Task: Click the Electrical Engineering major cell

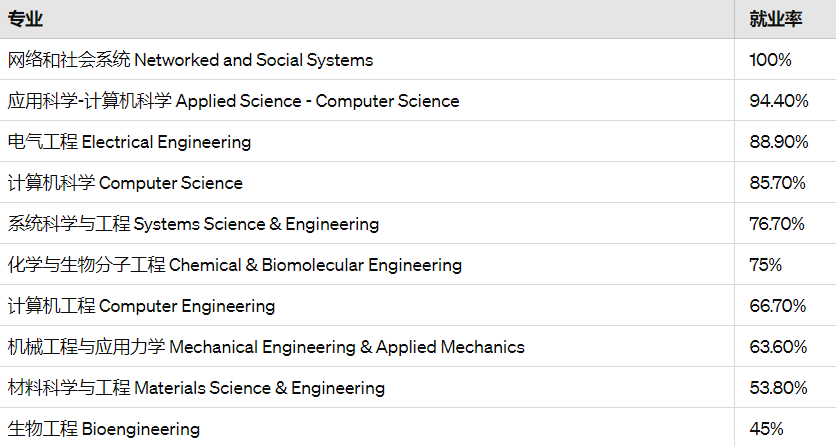Action: (x=367, y=142)
